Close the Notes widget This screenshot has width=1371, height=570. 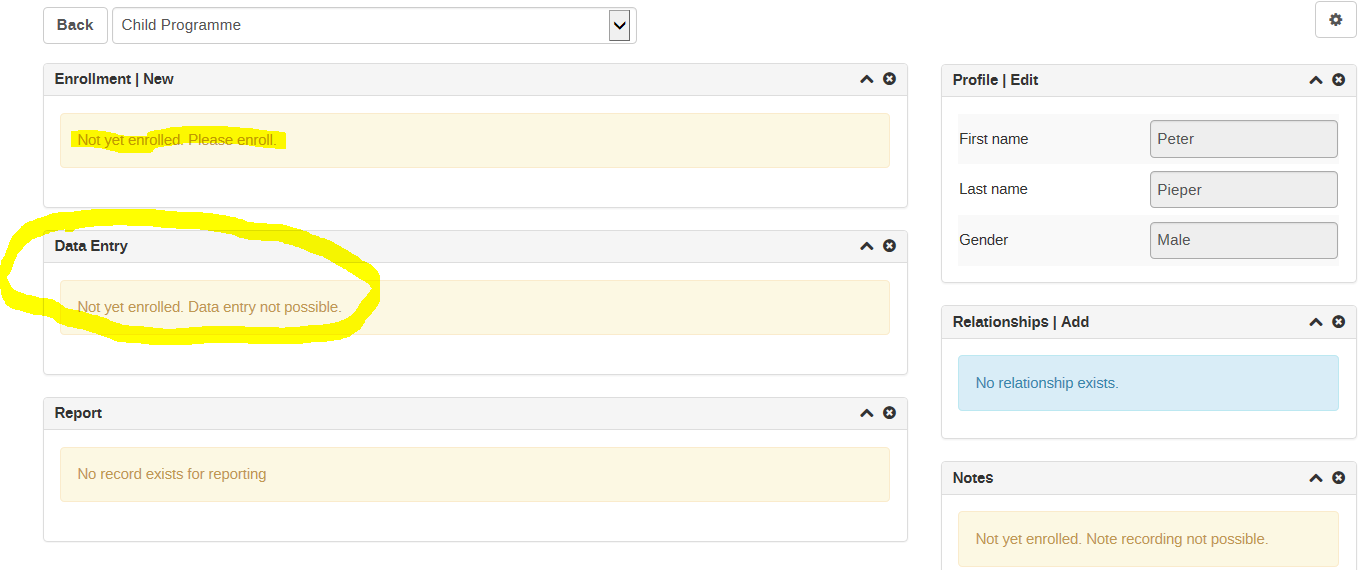tap(1338, 478)
